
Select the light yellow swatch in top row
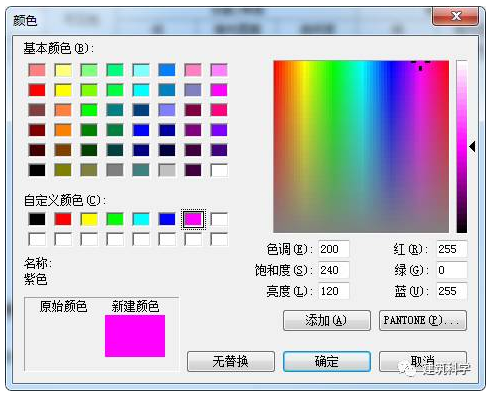[x=63, y=70]
